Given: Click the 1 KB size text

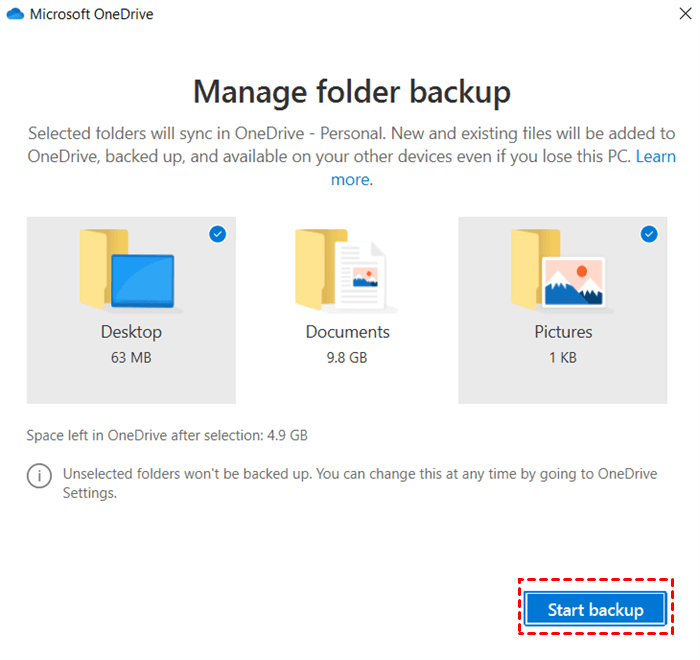Looking at the screenshot, I should 563,357.
